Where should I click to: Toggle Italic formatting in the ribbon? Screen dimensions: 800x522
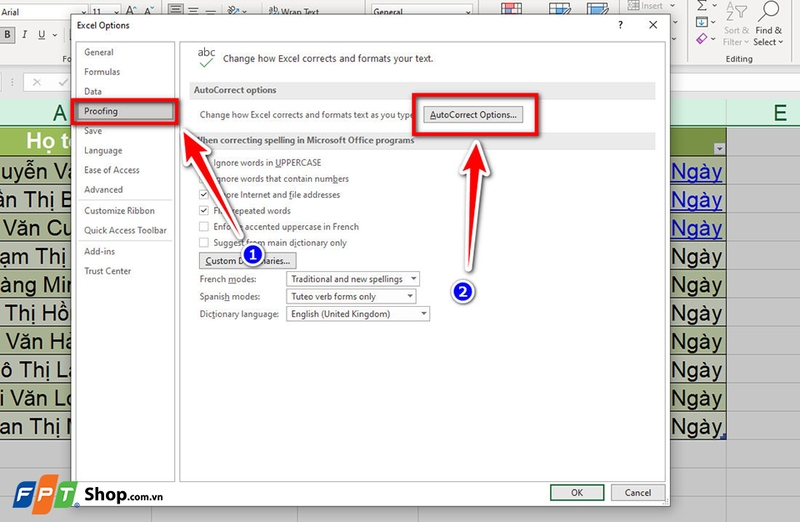click(24, 35)
